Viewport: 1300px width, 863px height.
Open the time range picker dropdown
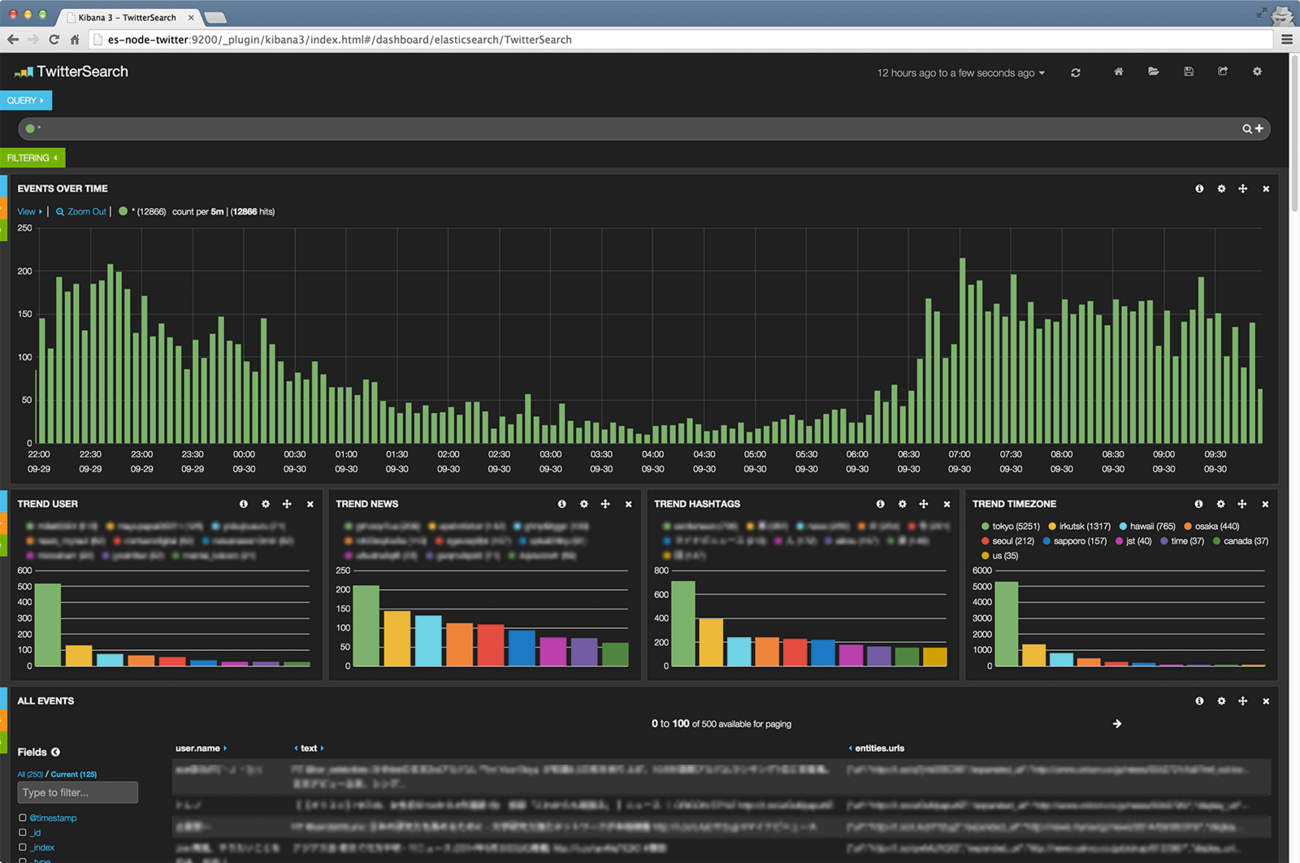(960, 73)
